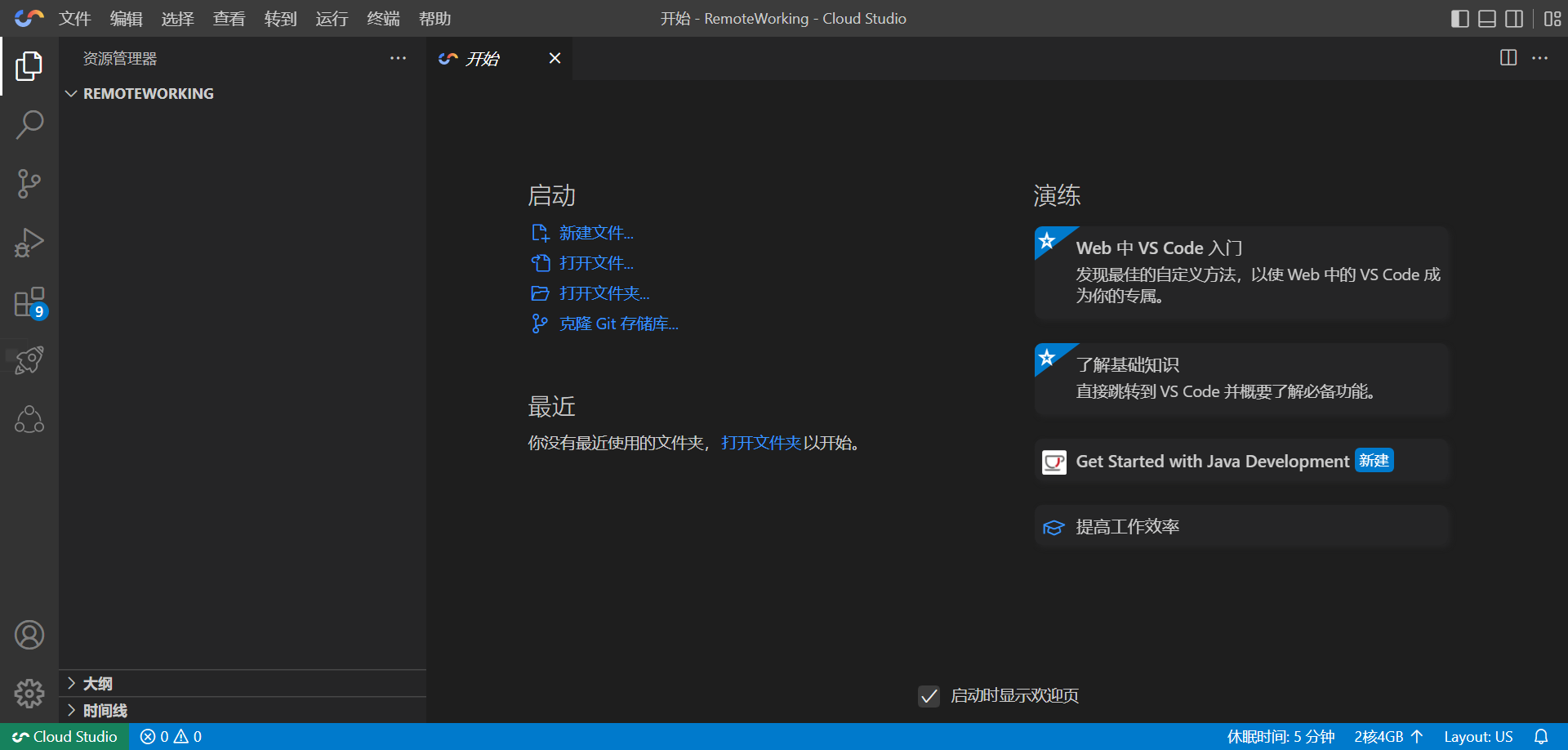
Task: Open the 选择 menu
Action: (x=177, y=19)
